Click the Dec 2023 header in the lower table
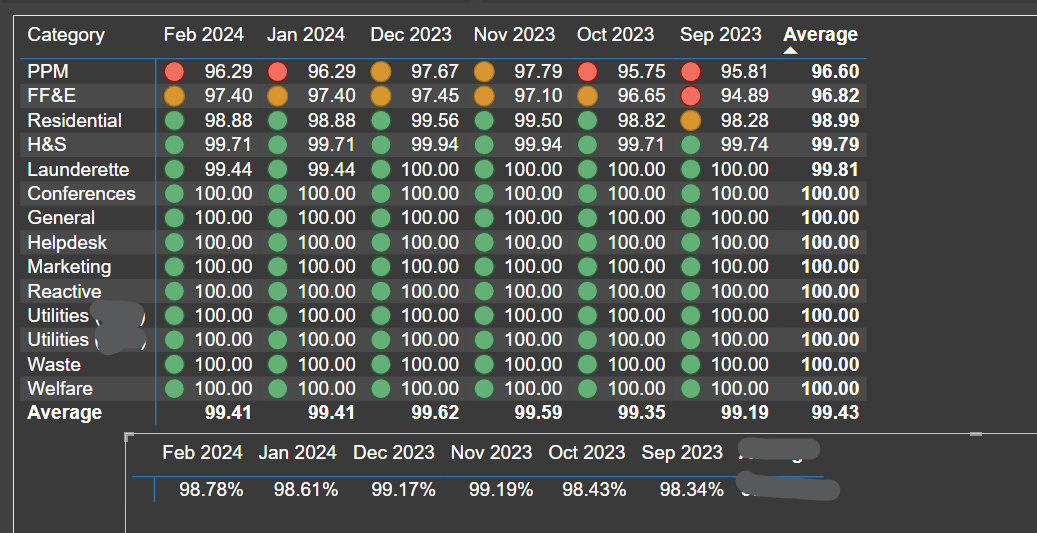 point(394,452)
